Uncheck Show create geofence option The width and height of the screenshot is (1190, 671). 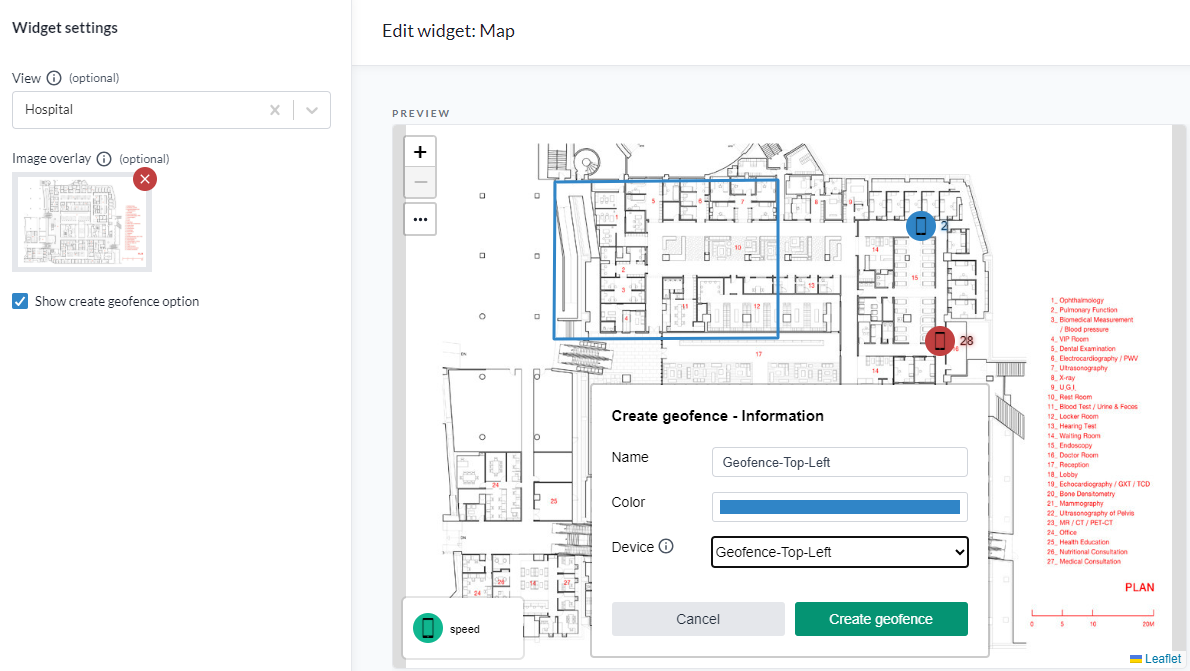pyautogui.click(x=20, y=301)
